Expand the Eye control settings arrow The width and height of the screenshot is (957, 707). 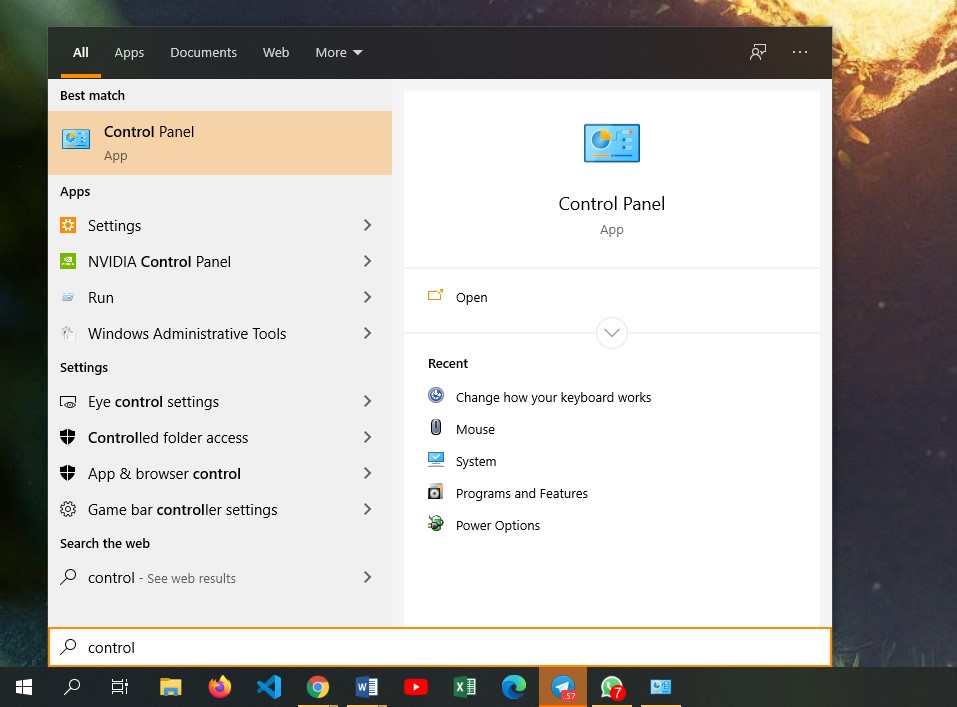(x=367, y=401)
